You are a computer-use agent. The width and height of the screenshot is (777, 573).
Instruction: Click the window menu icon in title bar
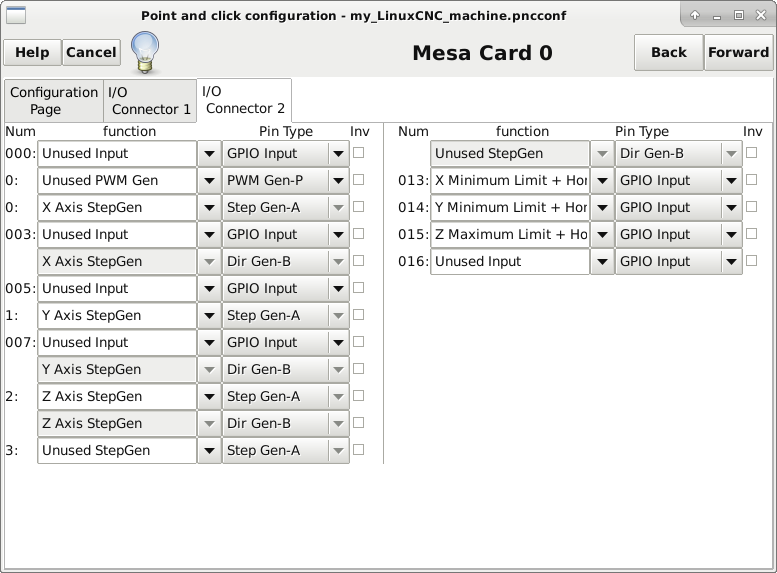pos(15,15)
